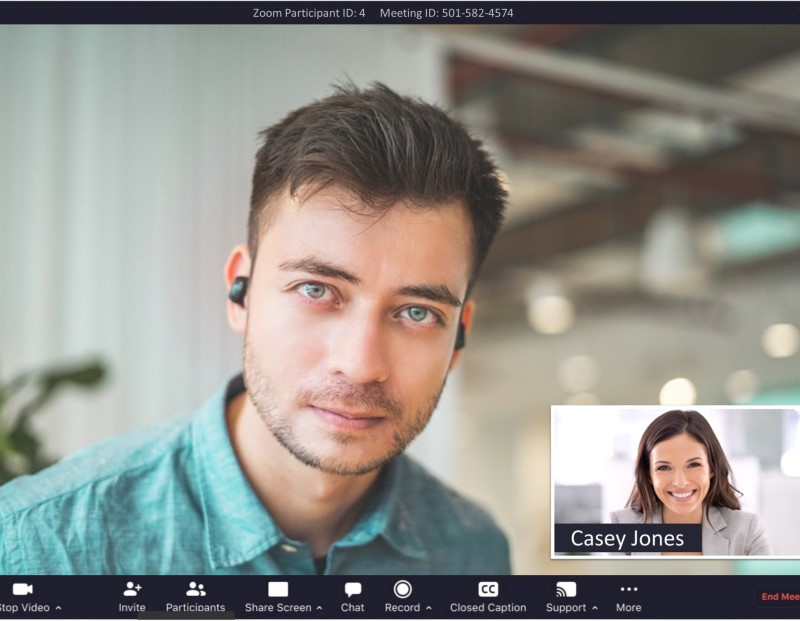The width and height of the screenshot is (800, 621).
Task: Click the Record circle icon
Action: pos(402,589)
